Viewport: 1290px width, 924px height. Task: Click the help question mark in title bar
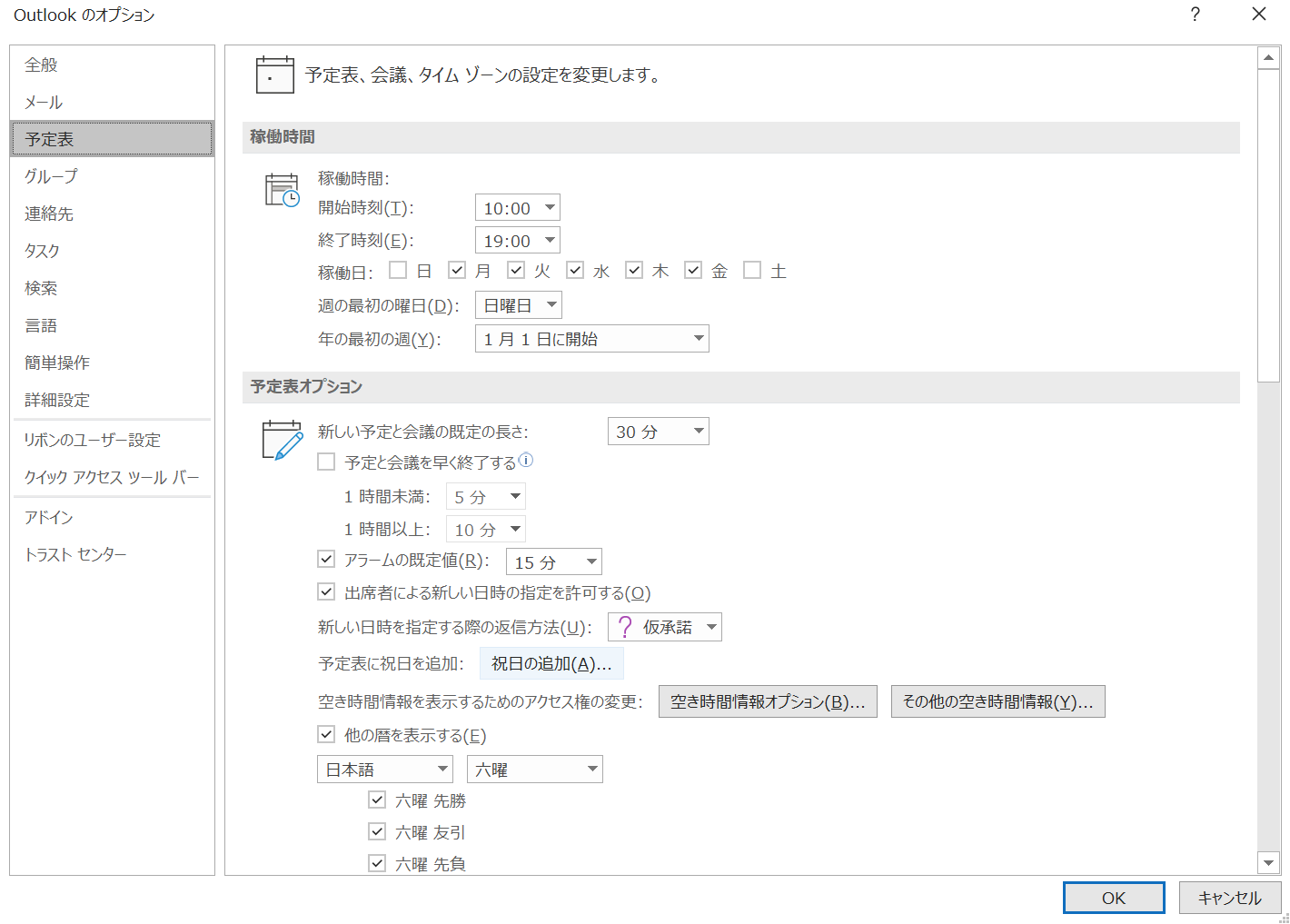pyautogui.click(x=1195, y=15)
